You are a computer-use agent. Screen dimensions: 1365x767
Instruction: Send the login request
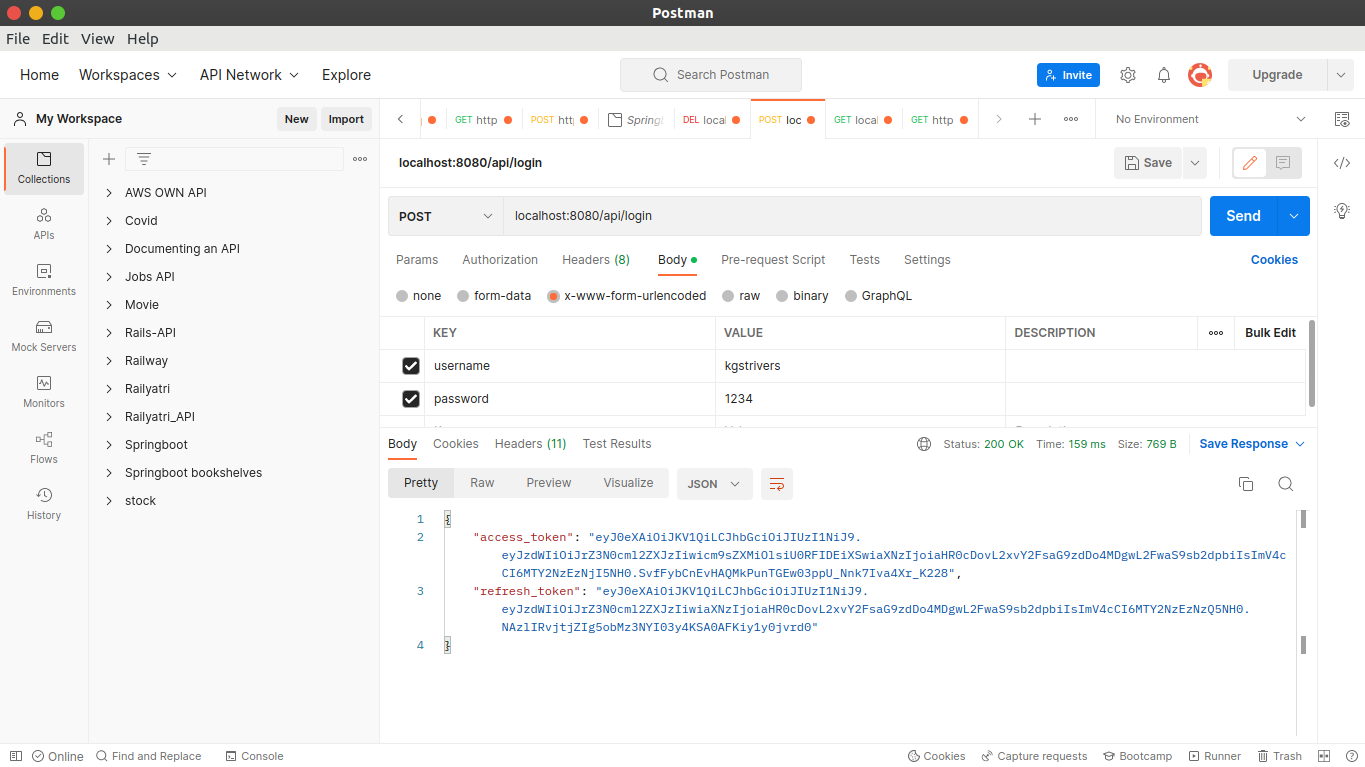click(x=1243, y=216)
